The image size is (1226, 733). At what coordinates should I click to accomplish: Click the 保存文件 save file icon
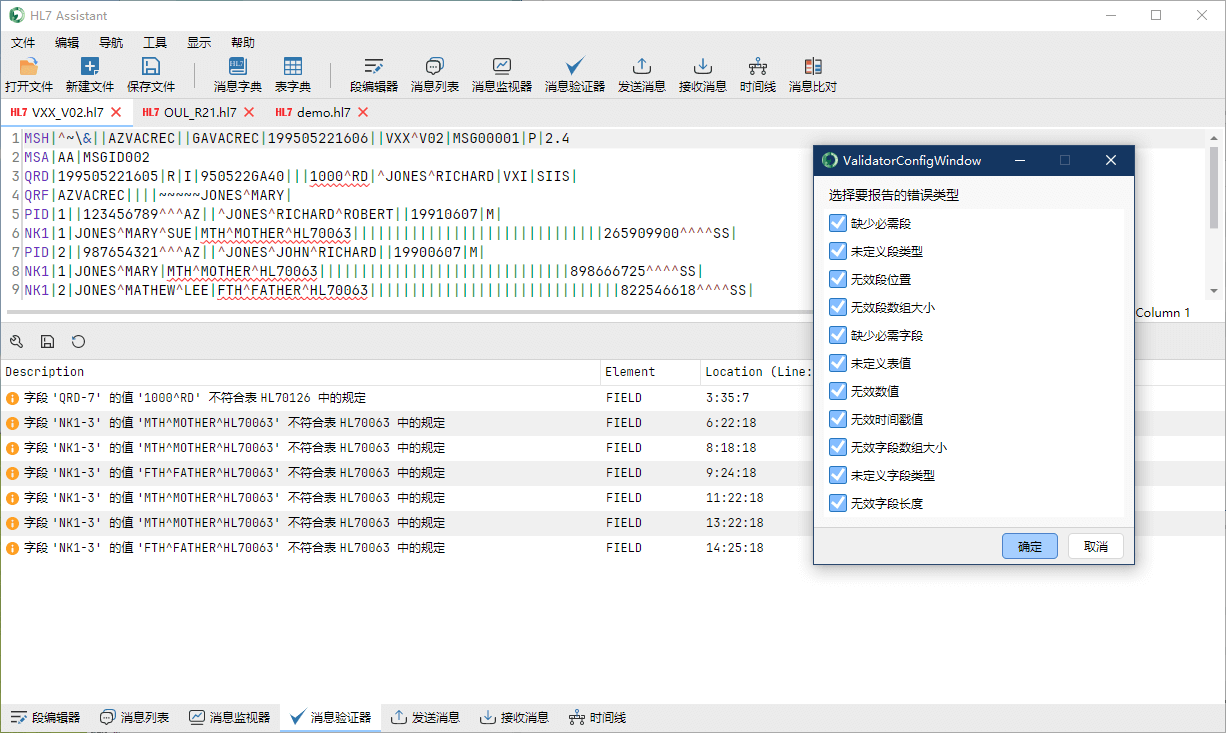click(151, 68)
